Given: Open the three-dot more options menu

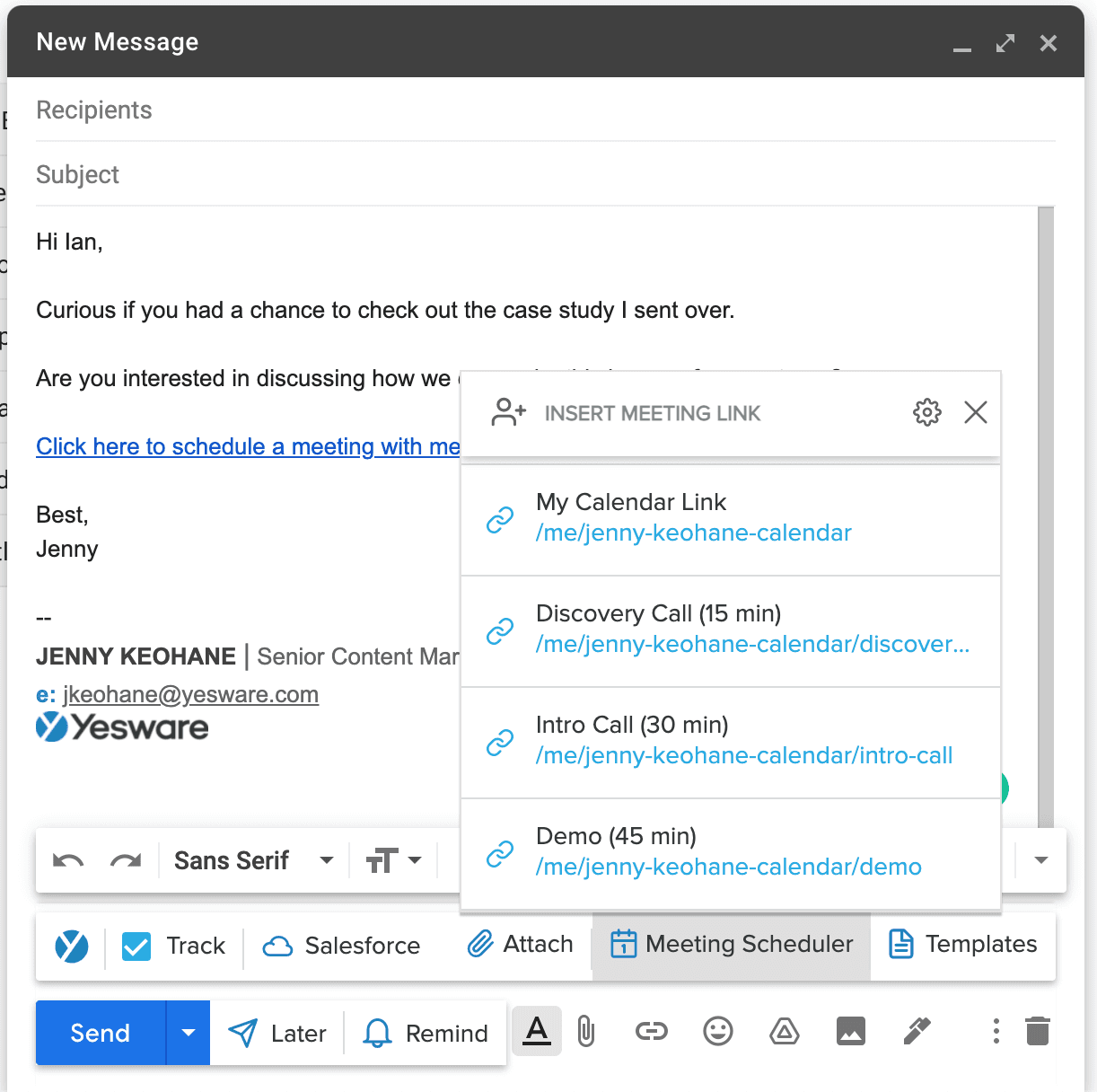Looking at the screenshot, I should point(995,1032).
